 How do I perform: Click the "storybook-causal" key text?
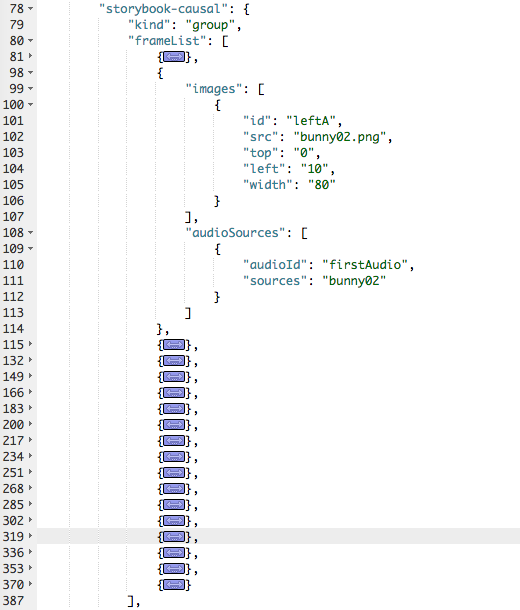coord(163,9)
